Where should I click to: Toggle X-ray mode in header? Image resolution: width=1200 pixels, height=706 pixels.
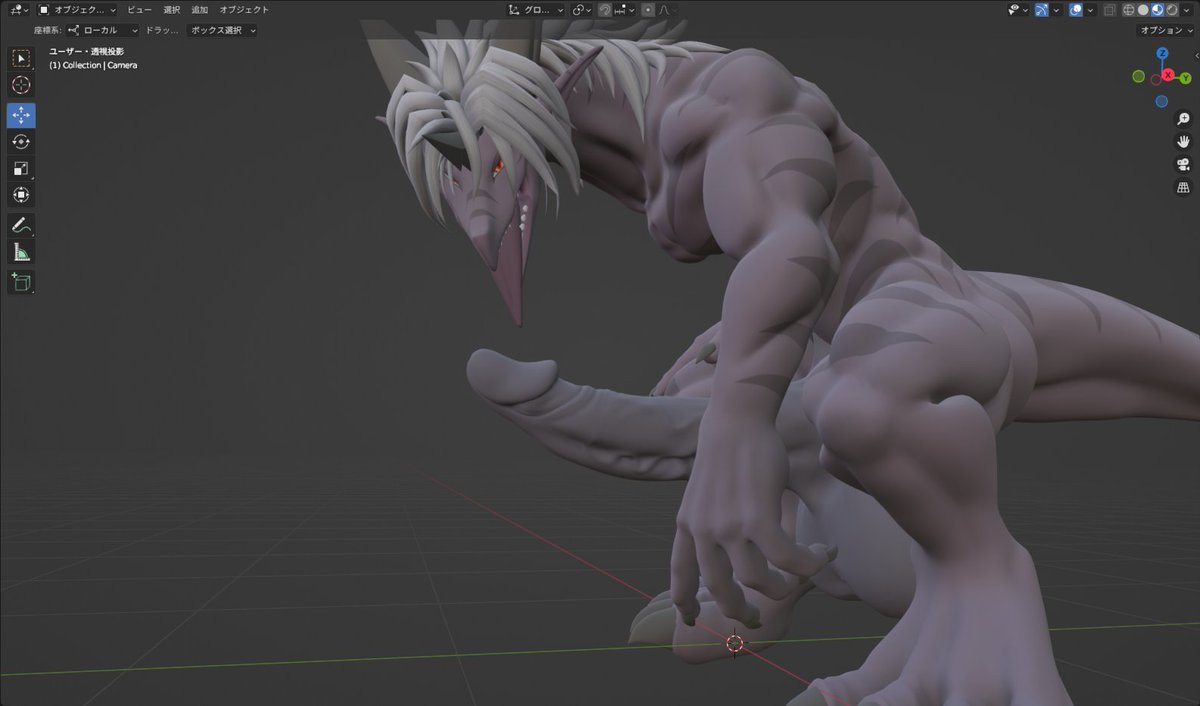click(x=1108, y=10)
